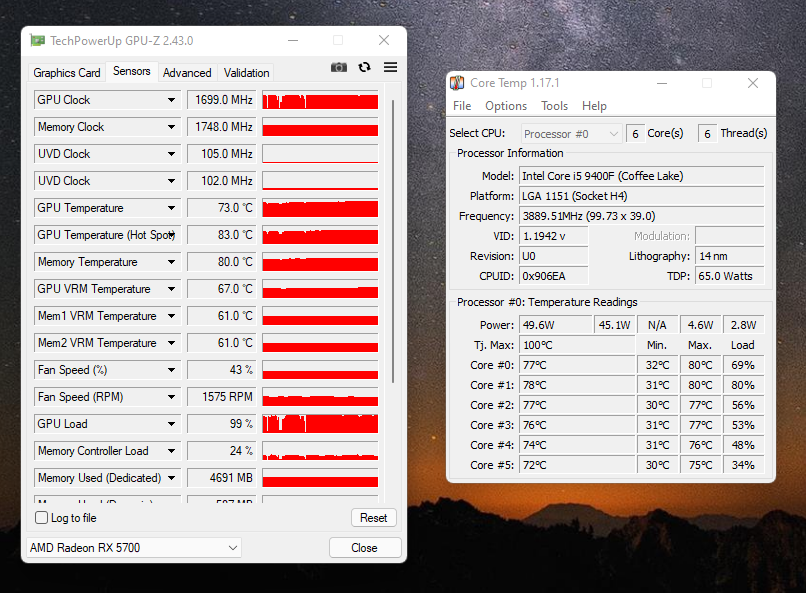
Task: Click the Fan Speed value 1575 RPM
Action: tap(221, 397)
